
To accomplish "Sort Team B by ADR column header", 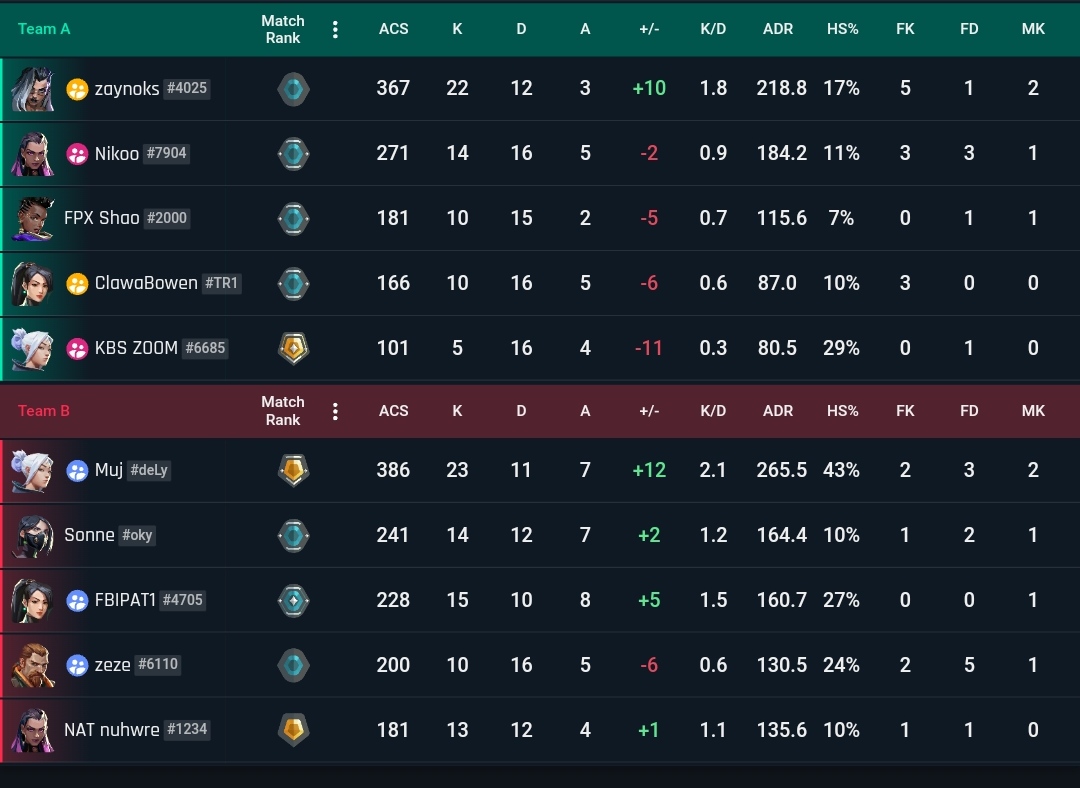I will [778, 411].
